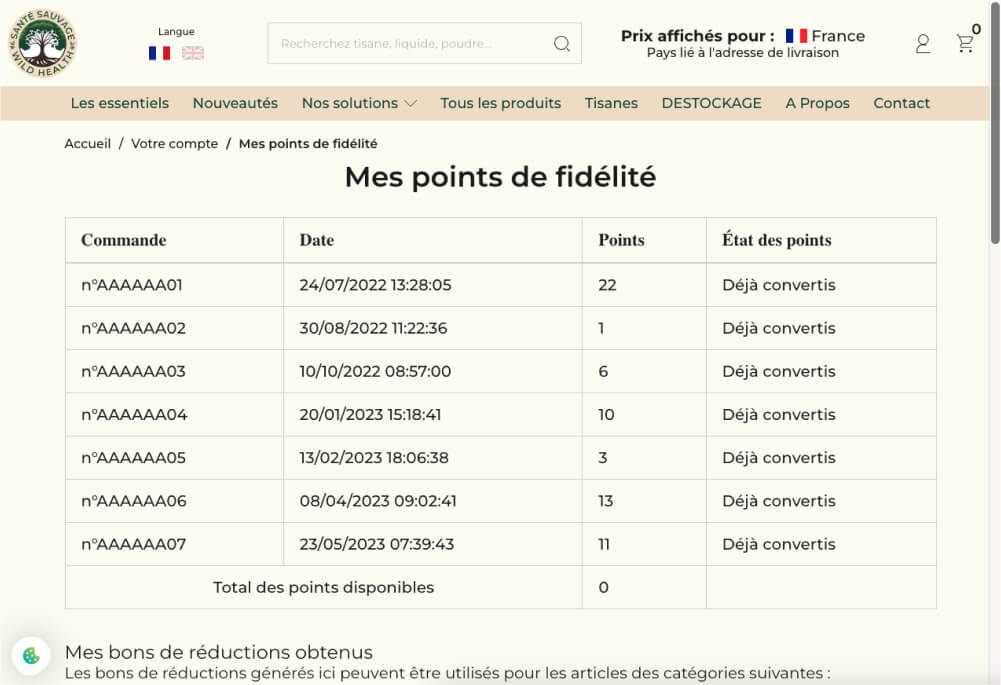This screenshot has height=685, width=1001.
Task: Select order n°AAAAAA01
Action: [x=132, y=285]
